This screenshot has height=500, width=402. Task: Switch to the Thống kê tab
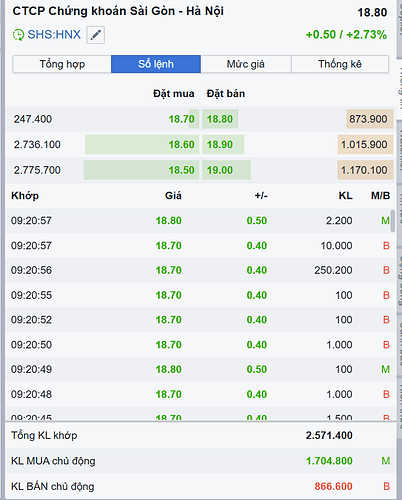click(340, 64)
